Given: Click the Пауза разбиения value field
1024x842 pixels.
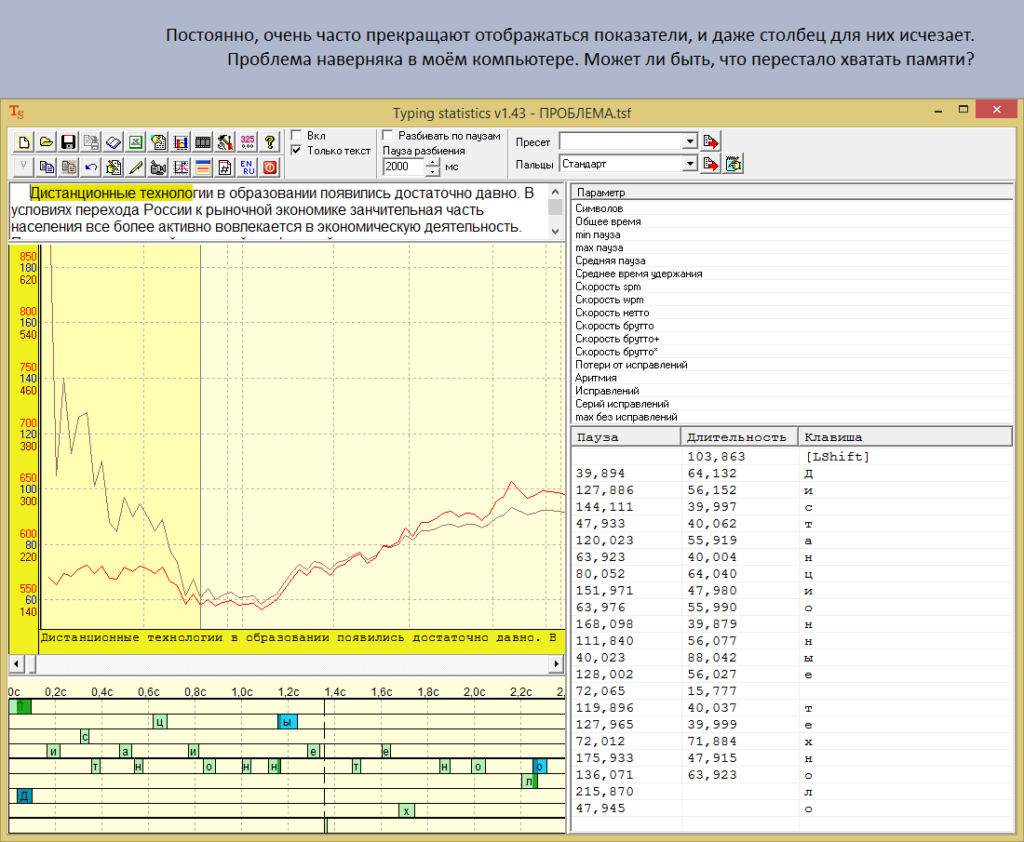Looking at the screenshot, I should pyautogui.click(x=404, y=167).
